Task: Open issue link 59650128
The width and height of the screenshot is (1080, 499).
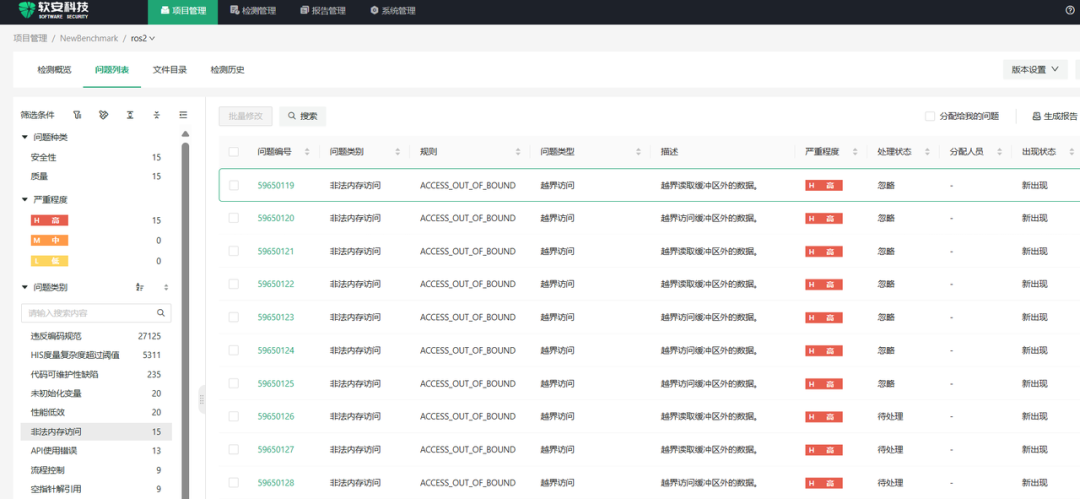Action: coord(276,482)
